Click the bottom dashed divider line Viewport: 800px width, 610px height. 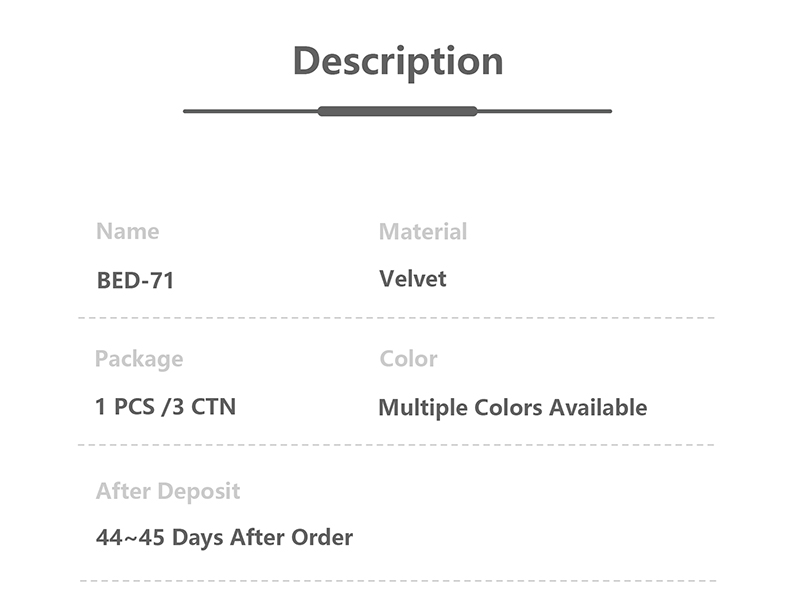pyautogui.click(x=397, y=581)
